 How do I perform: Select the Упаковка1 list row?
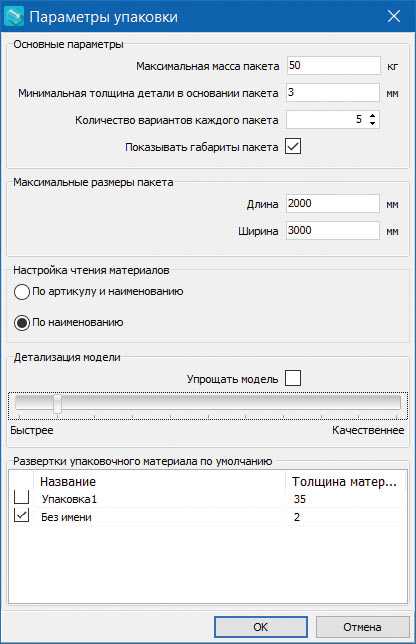(x=208, y=499)
